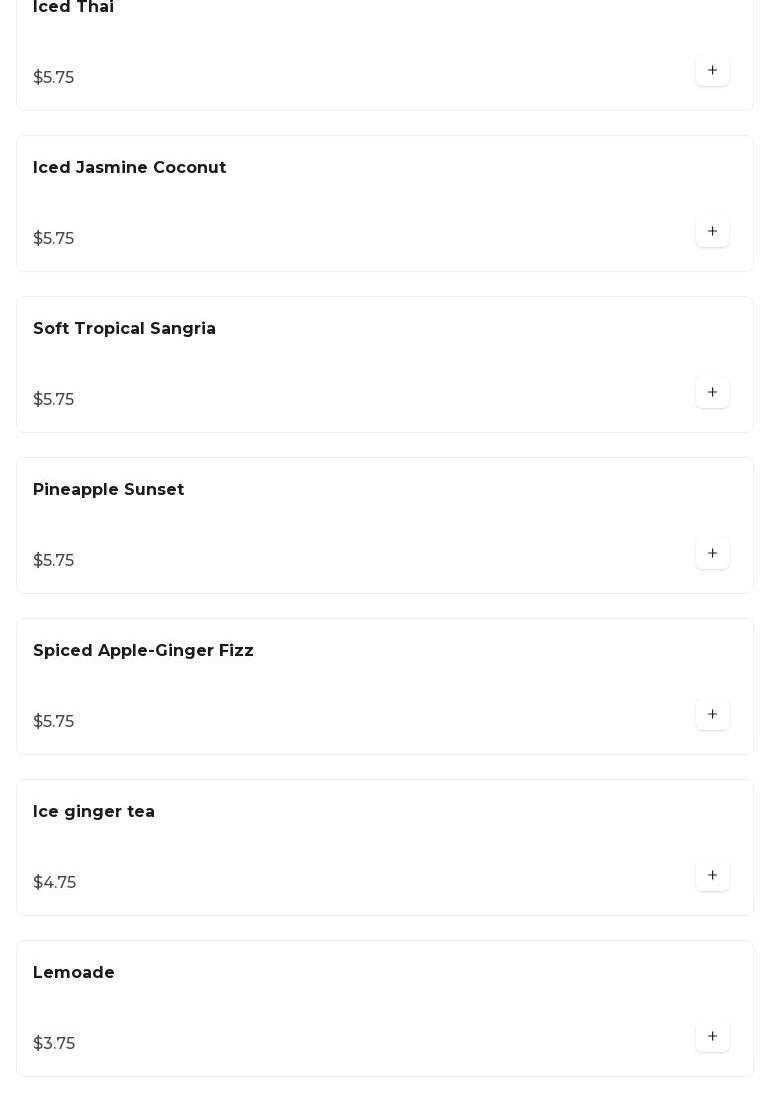Click the Soft Tropical Sangria $5.75 price
The image size is (770, 1093).
(x=54, y=400)
